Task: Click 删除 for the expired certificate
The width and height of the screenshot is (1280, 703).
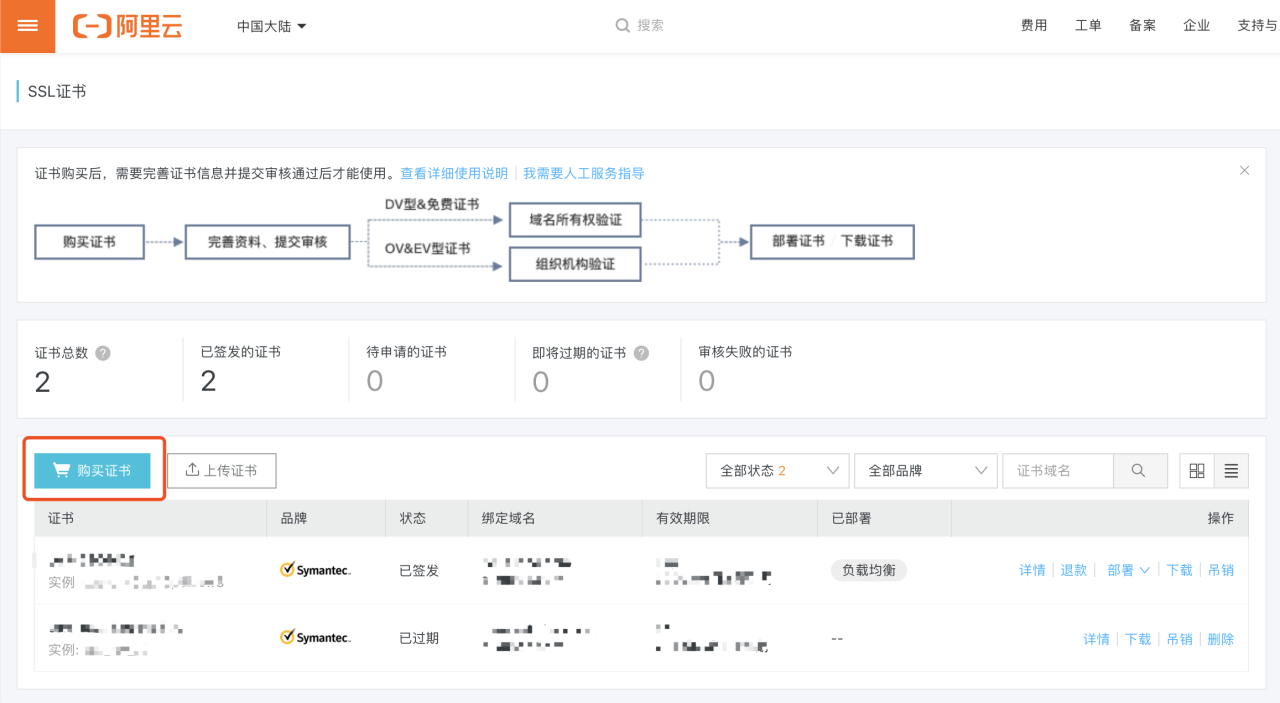Action: (1220, 639)
